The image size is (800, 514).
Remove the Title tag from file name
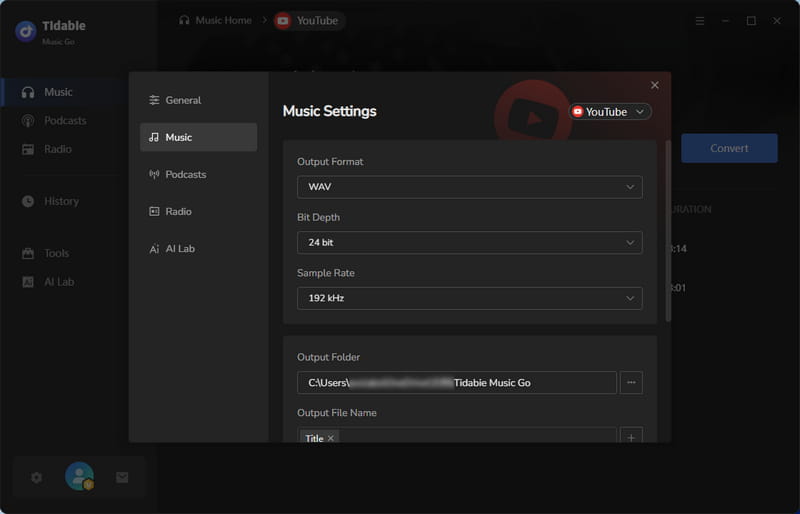331,438
